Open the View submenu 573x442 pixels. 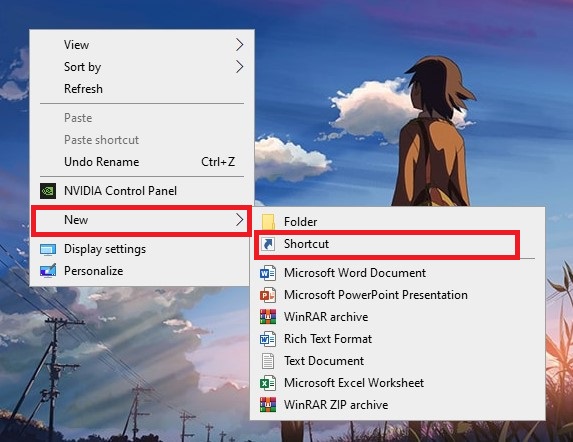pos(142,45)
